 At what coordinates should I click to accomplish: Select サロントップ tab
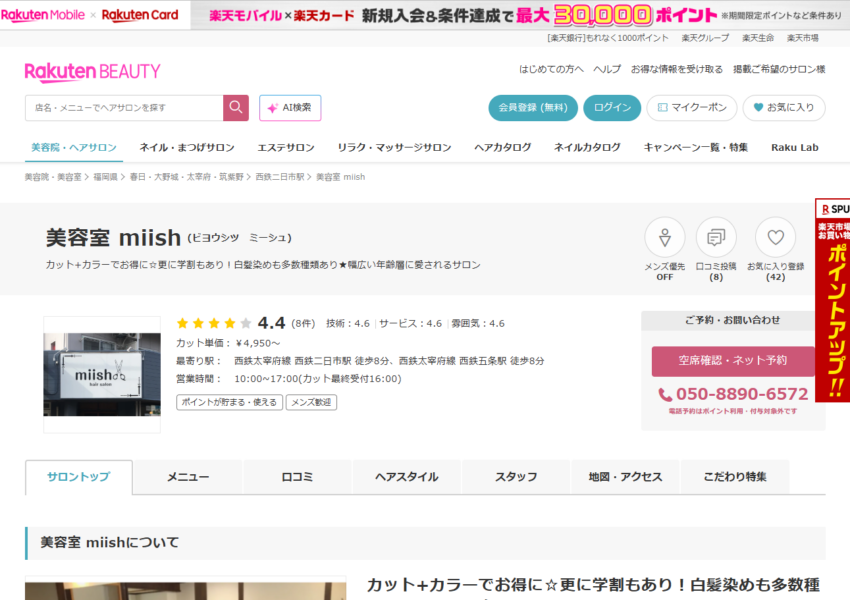coord(79,477)
